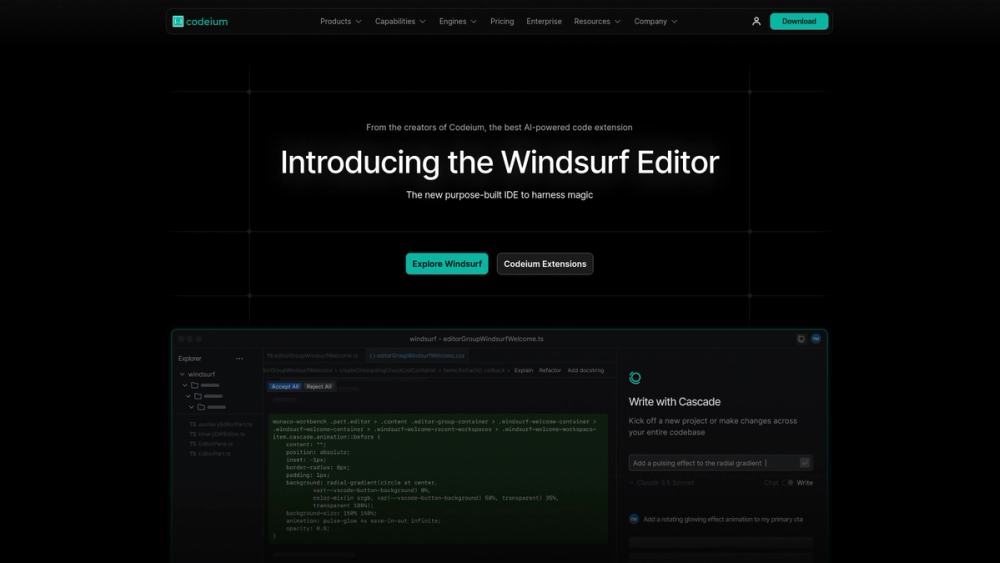Go to the Pricing page

click(502, 21)
